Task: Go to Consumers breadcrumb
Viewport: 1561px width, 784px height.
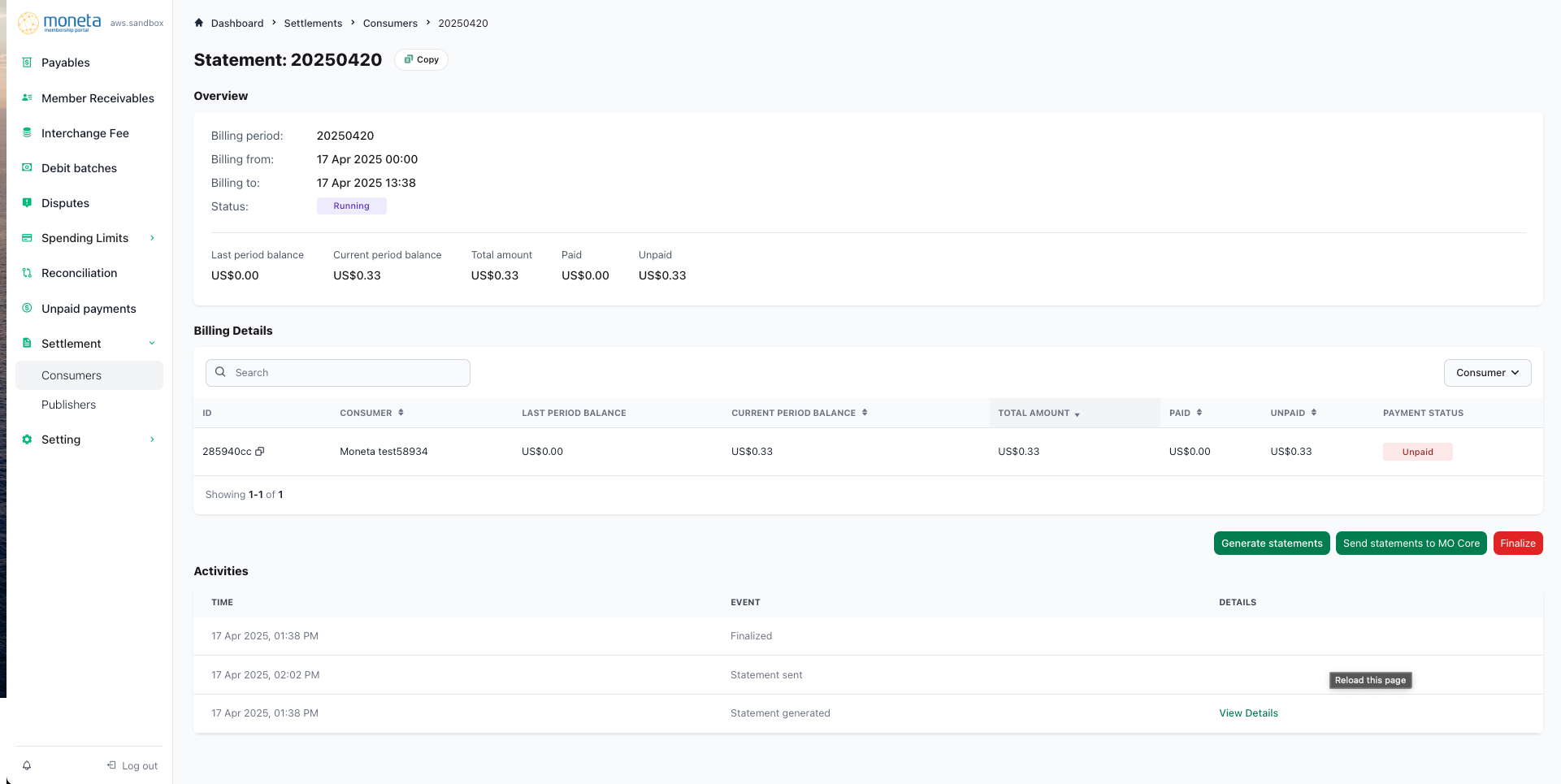Action: [x=390, y=23]
